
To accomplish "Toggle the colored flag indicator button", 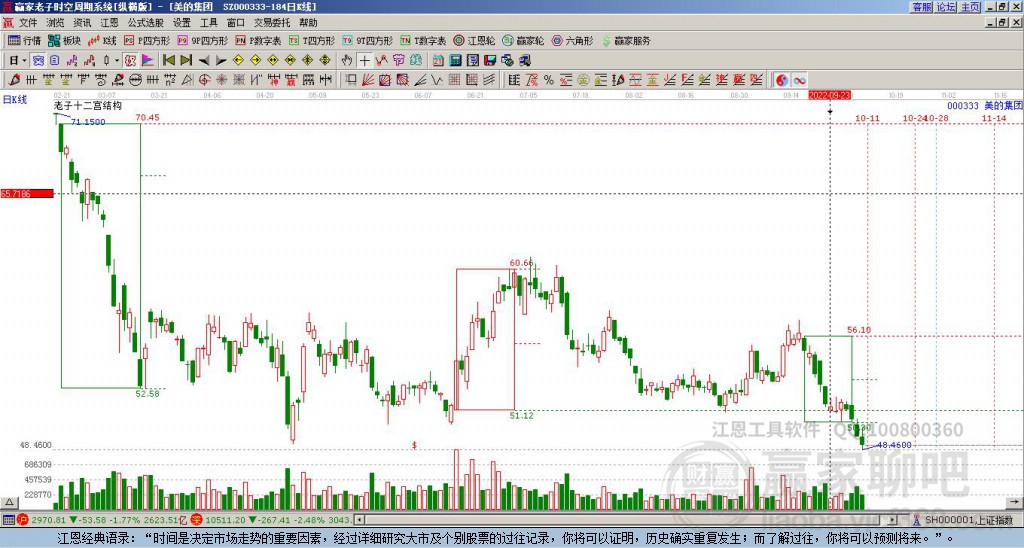I will pyautogui.click(x=148, y=61).
